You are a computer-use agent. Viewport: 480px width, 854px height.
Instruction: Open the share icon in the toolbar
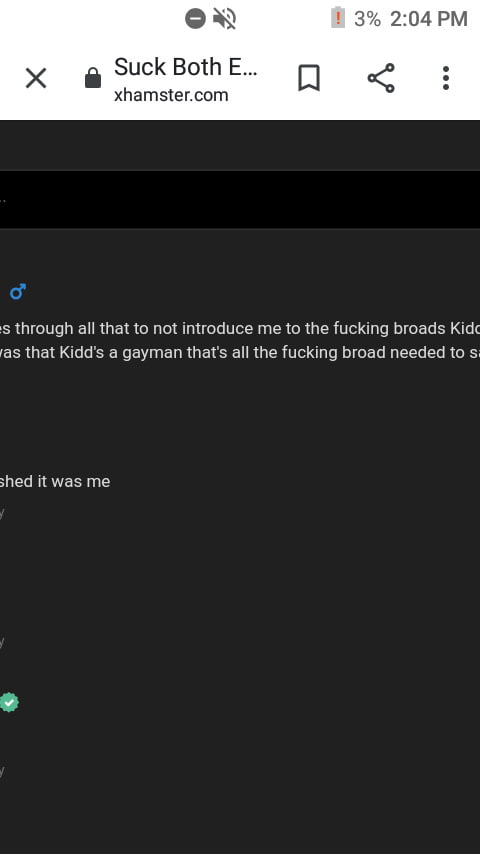point(381,78)
